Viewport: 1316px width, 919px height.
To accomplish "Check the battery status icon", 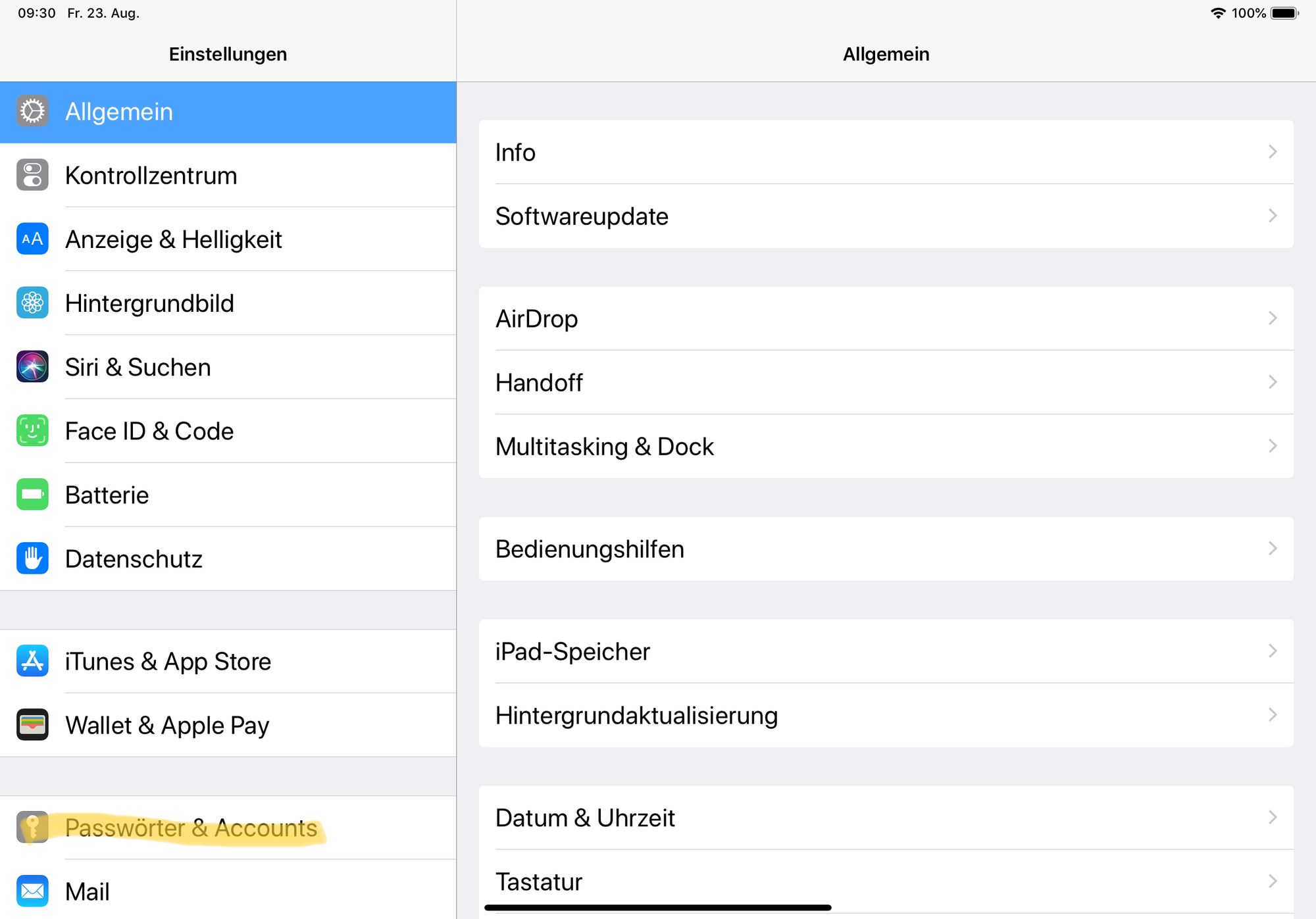I will (1284, 13).
